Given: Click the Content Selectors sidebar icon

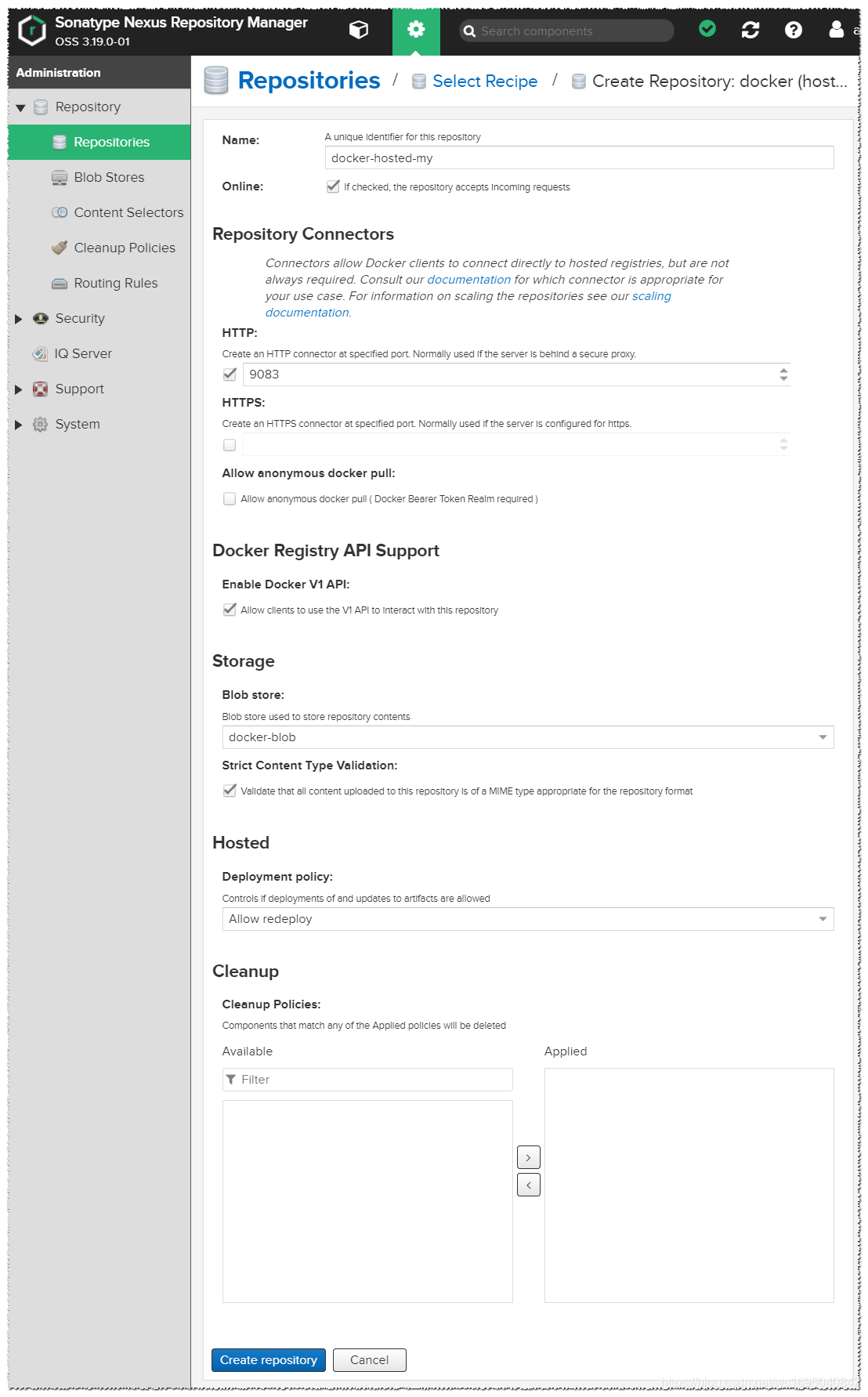Looking at the screenshot, I should point(60,212).
